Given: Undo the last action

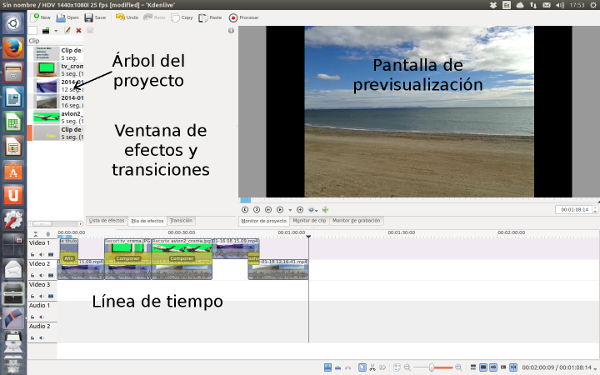Looking at the screenshot, I should tap(127, 18).
